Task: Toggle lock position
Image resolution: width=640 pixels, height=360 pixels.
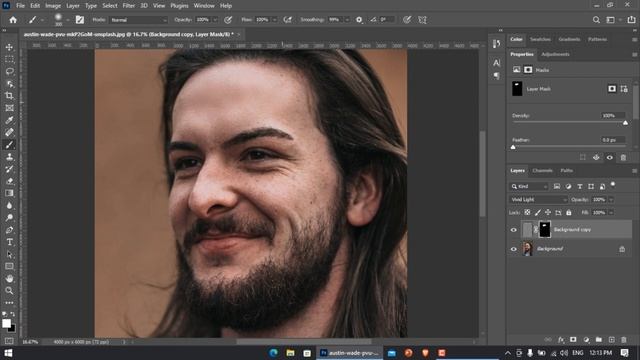Action: 548,212
